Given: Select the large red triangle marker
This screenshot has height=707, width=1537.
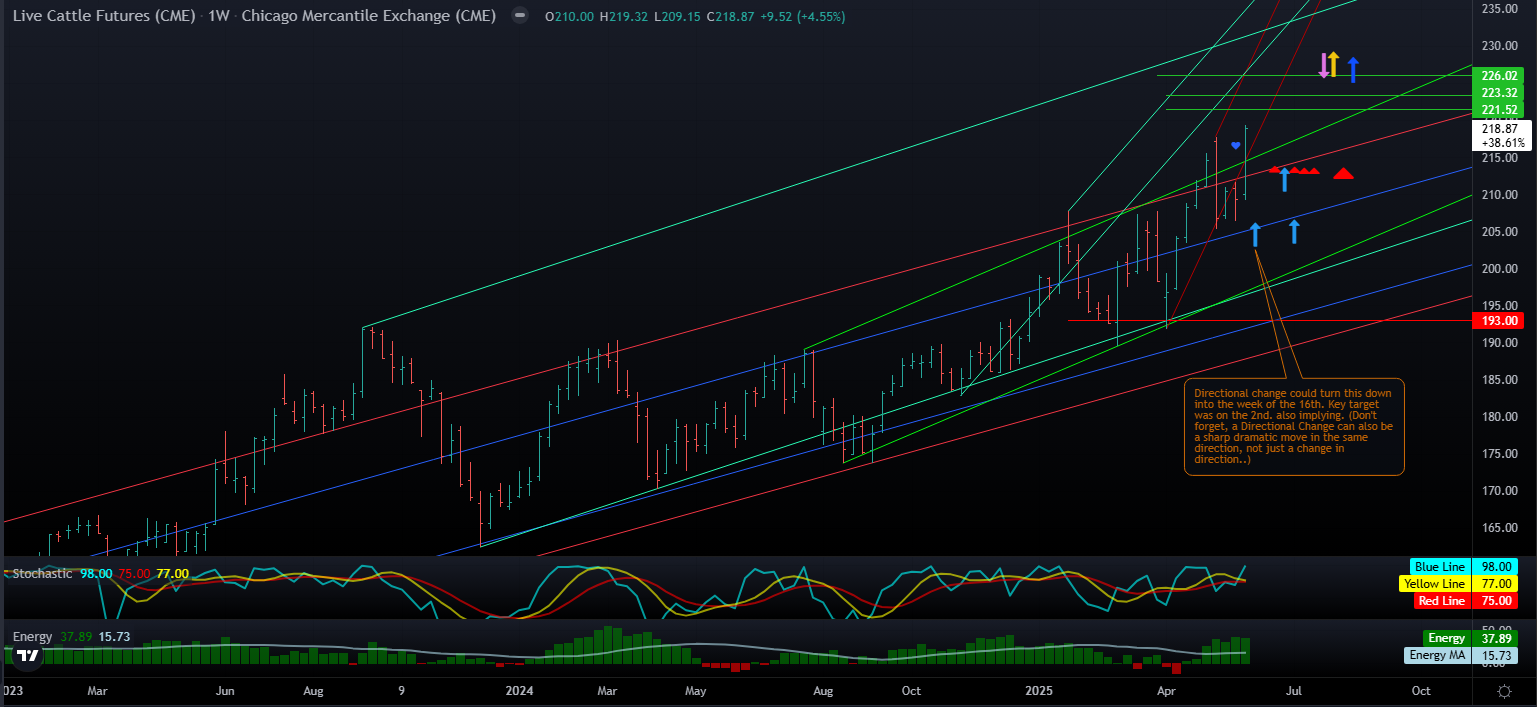Looking at the screenshot, I should click(x=1343, y=173).
